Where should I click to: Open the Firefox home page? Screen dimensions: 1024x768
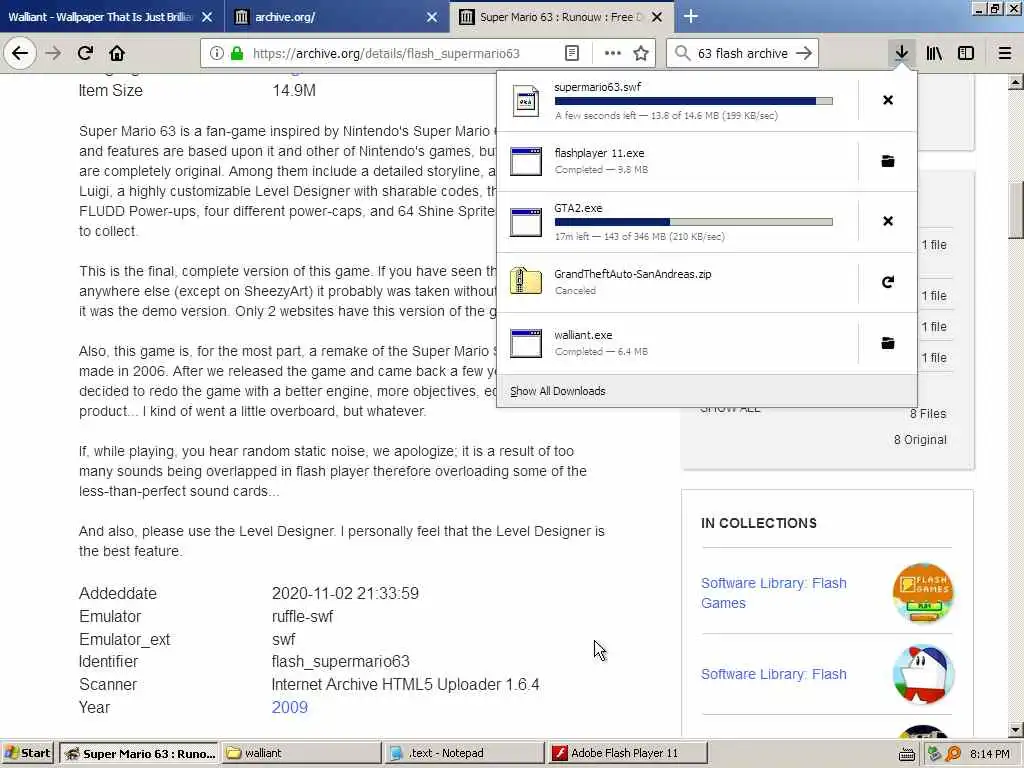pyautogui.click(x=117, y=53)
